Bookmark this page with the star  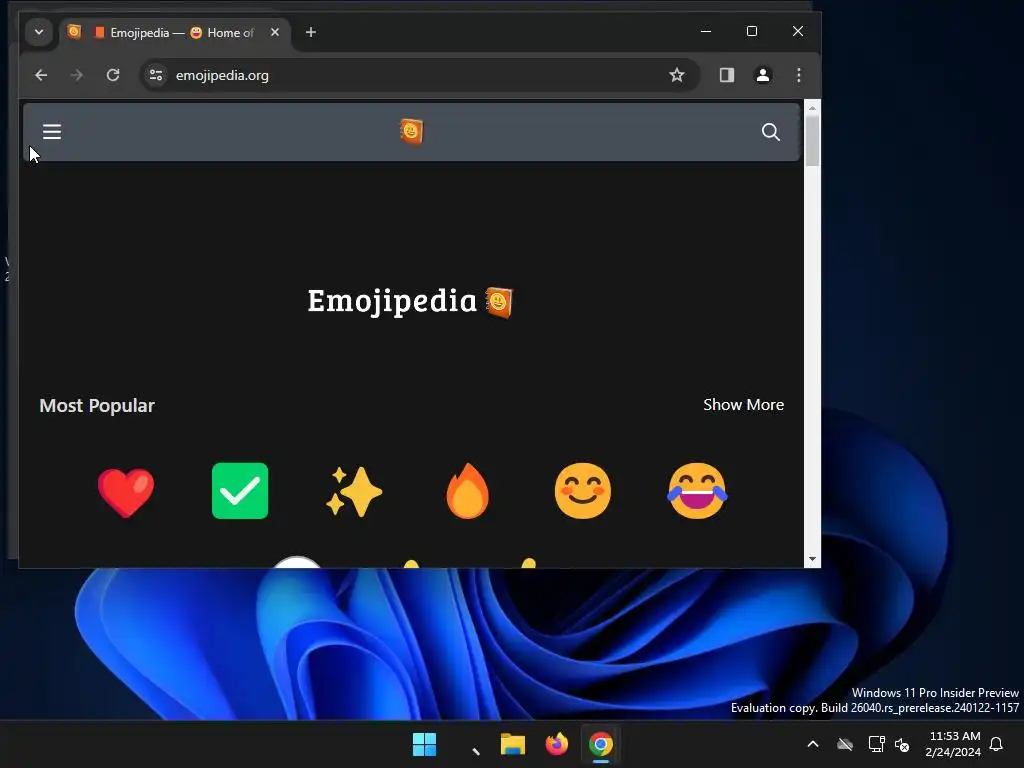coord(677,75)
